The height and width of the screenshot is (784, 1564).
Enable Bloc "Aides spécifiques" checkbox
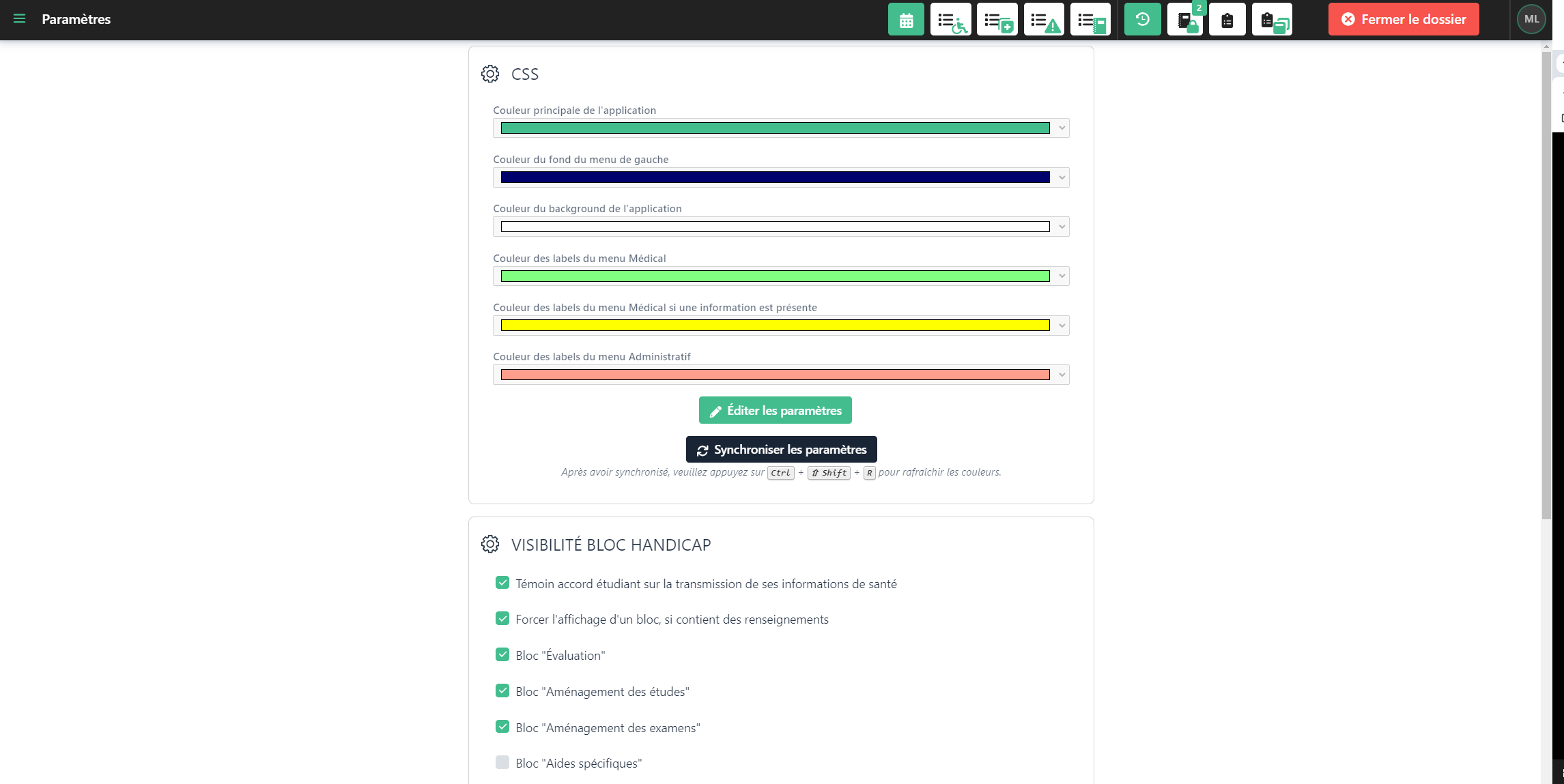tap(502, 762)
